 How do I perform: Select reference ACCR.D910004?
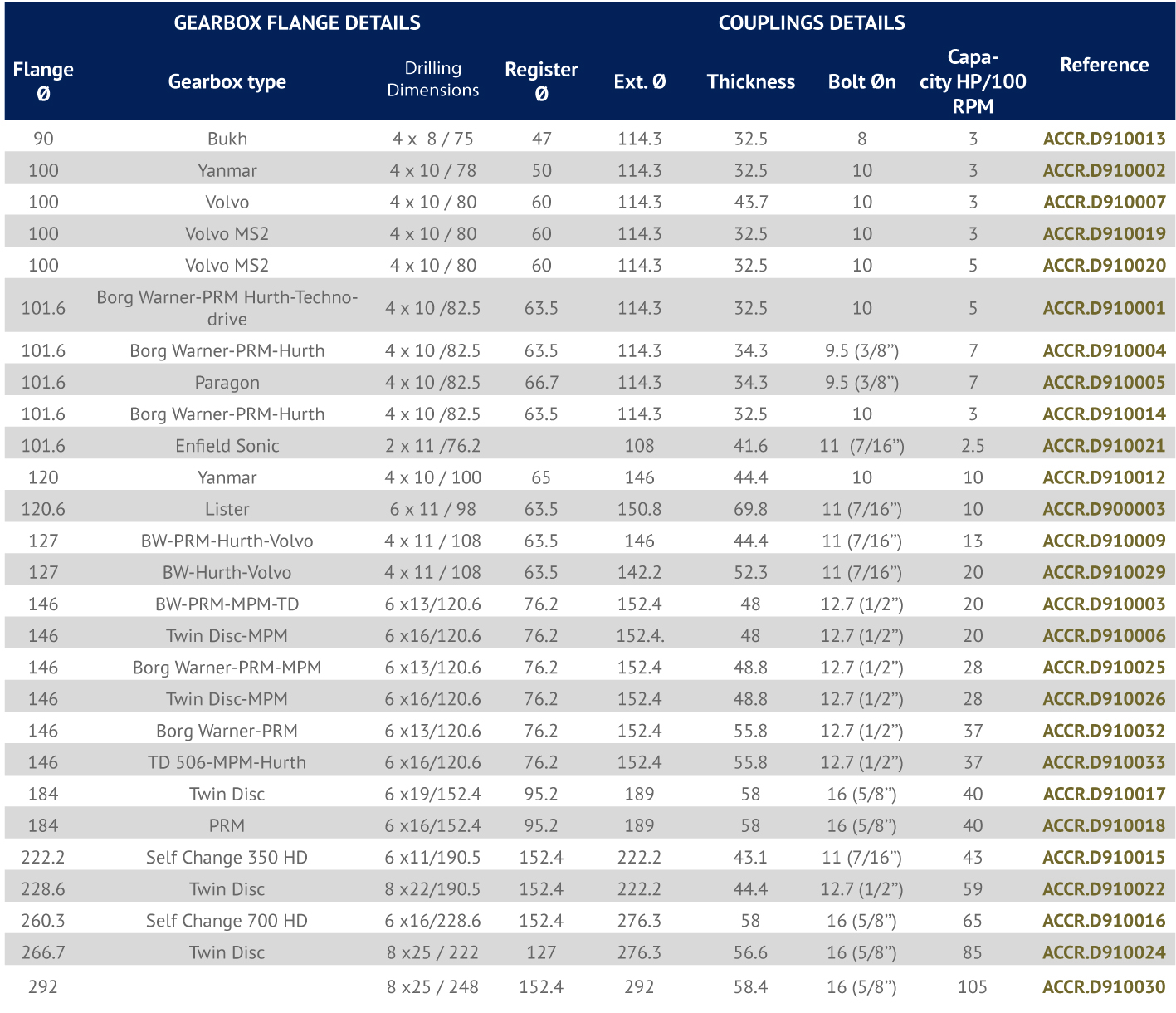click(1105, 350)
